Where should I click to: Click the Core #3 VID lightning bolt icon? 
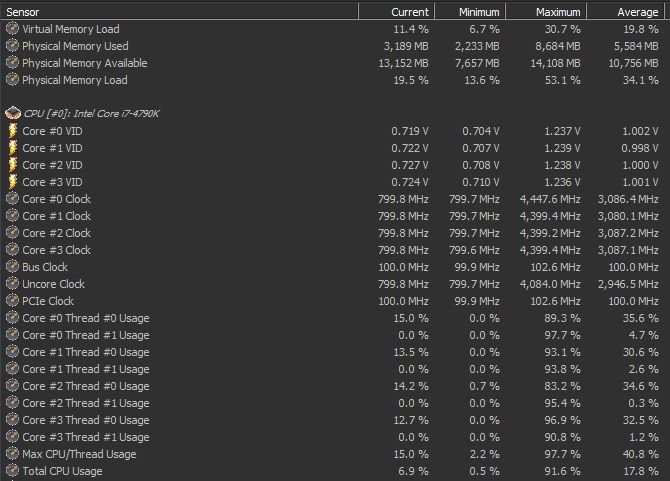click(x=12, y=182)
